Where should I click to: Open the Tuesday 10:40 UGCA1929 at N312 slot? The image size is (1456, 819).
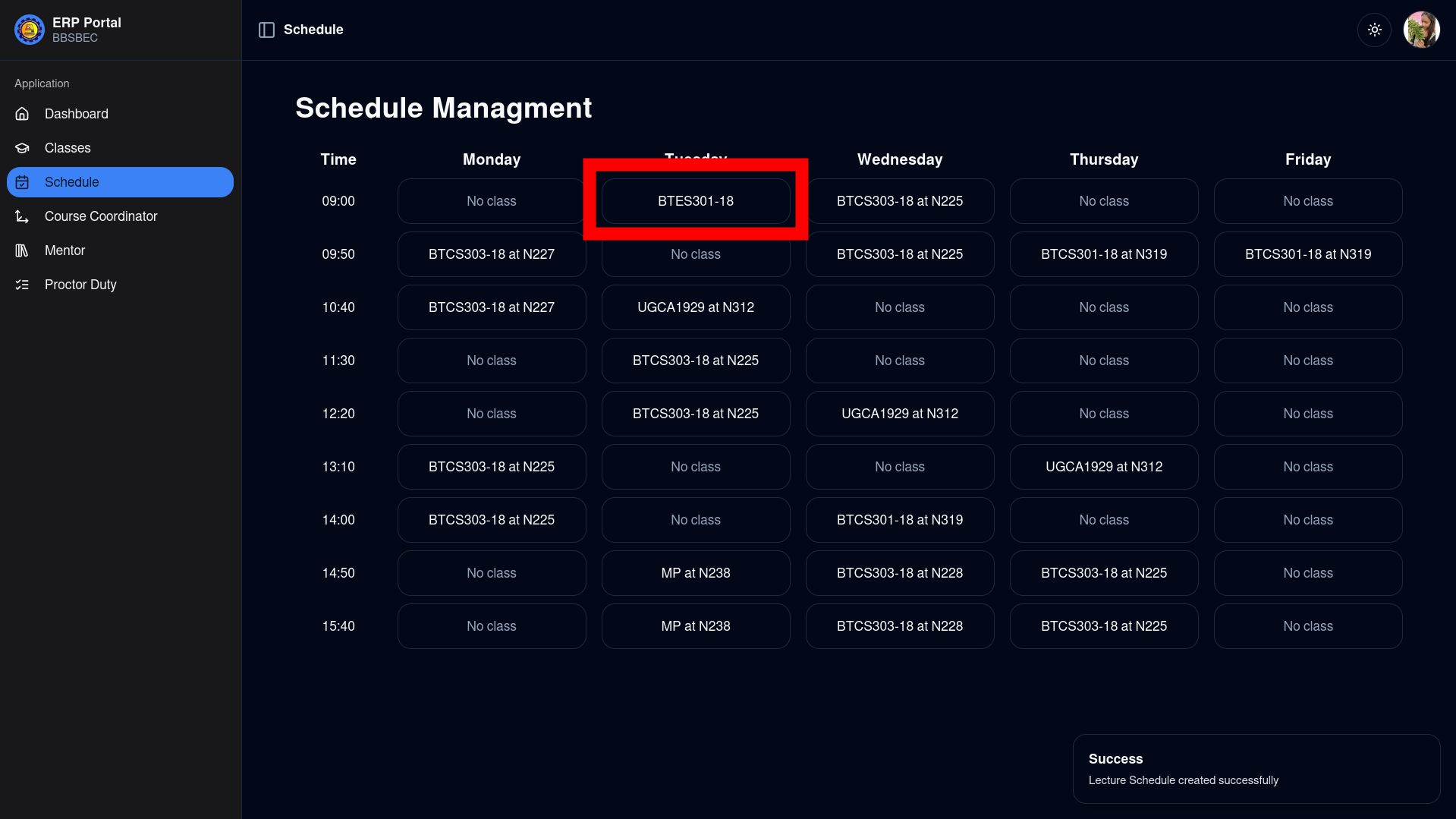coord(695,307)
